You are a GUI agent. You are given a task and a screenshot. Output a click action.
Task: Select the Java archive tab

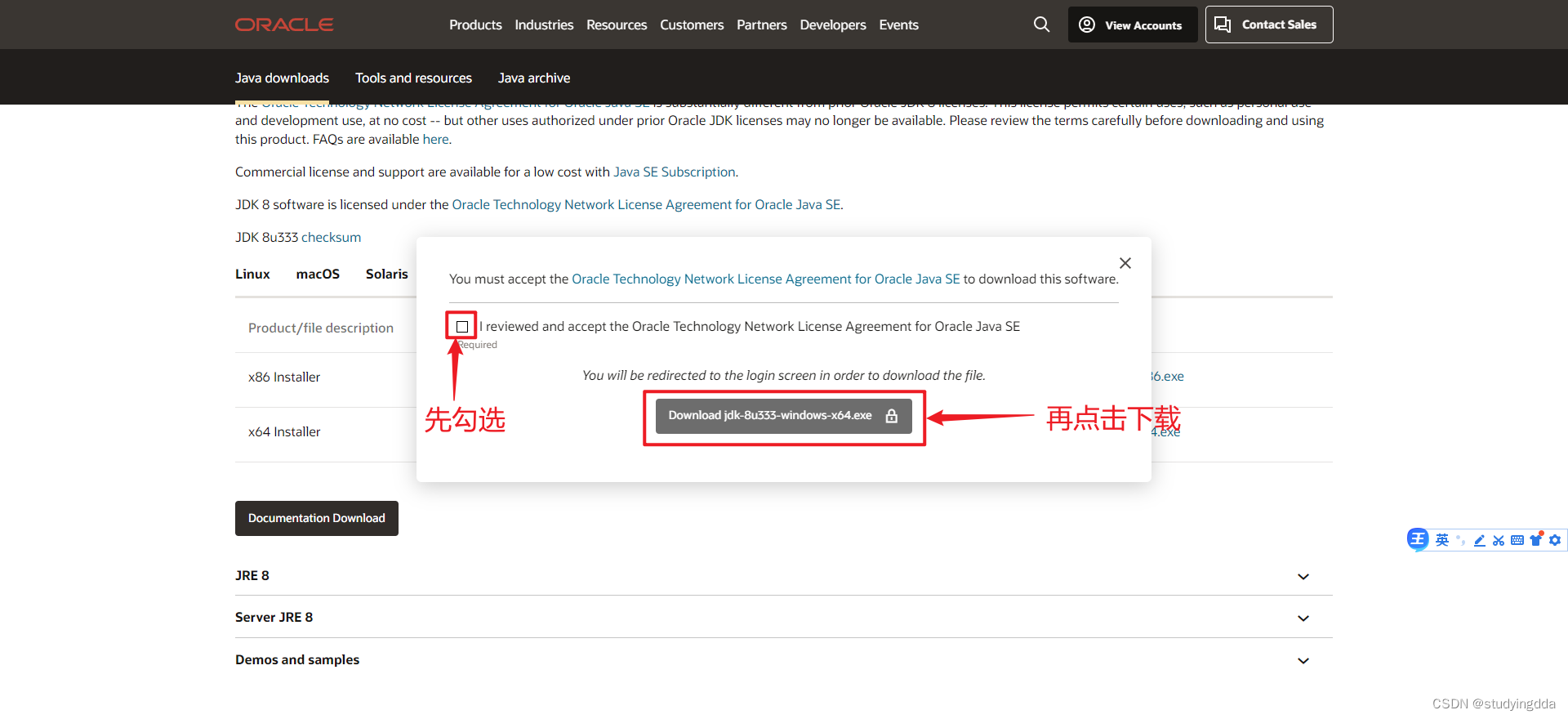[x=534, y=78]
